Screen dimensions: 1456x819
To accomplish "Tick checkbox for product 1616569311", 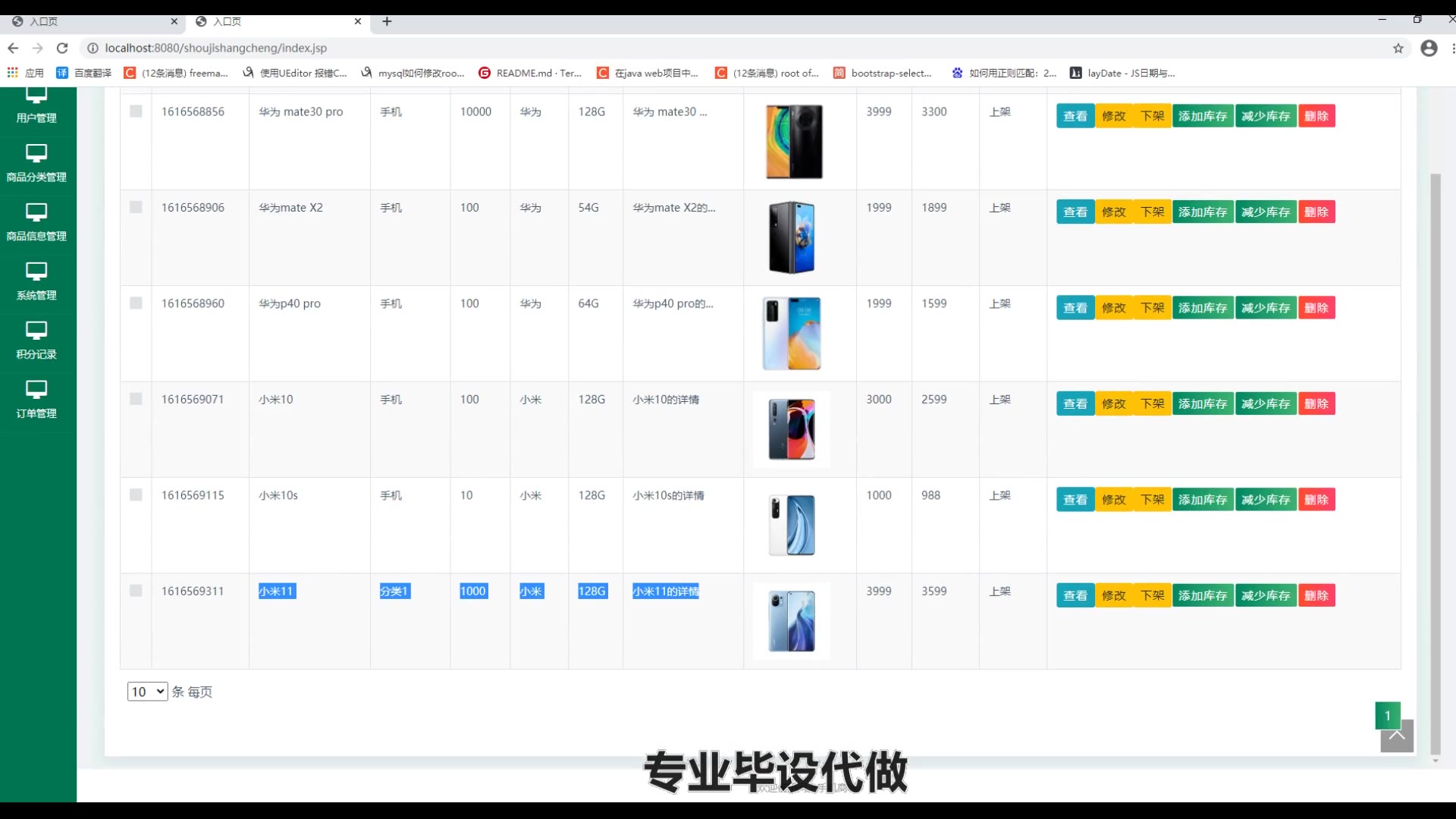I will point(136,591).
